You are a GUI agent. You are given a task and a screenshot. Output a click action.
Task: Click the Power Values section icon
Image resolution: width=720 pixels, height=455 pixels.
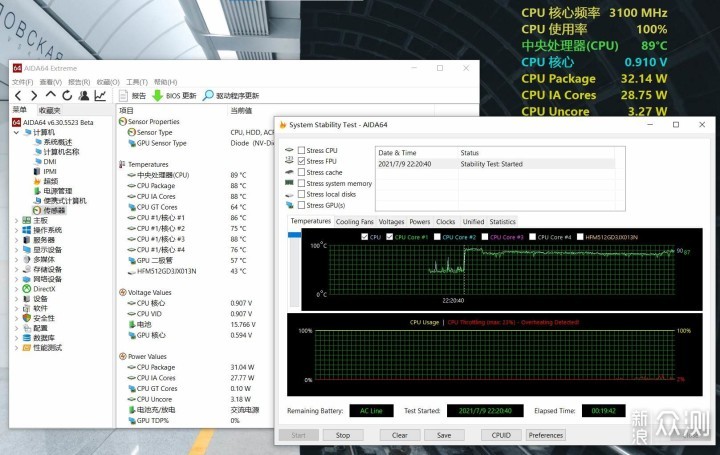pos(123,356)
